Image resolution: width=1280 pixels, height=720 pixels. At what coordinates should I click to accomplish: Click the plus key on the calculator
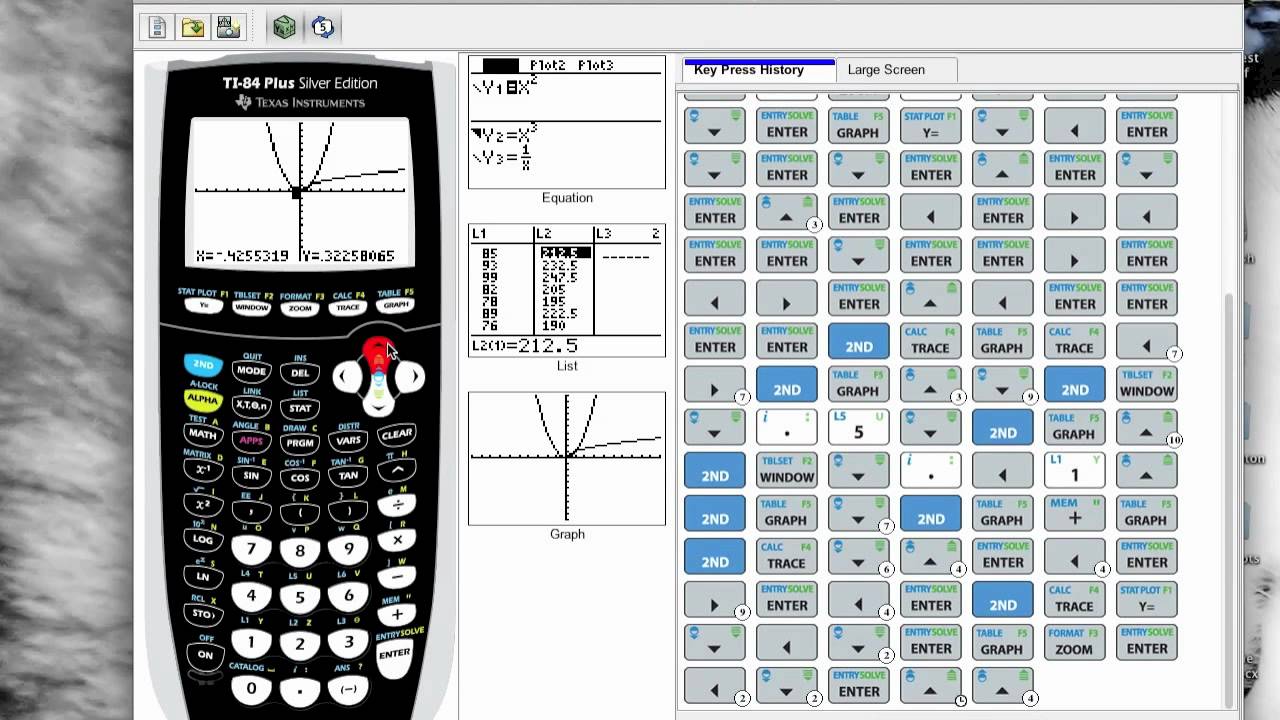(x=397, y=615)
